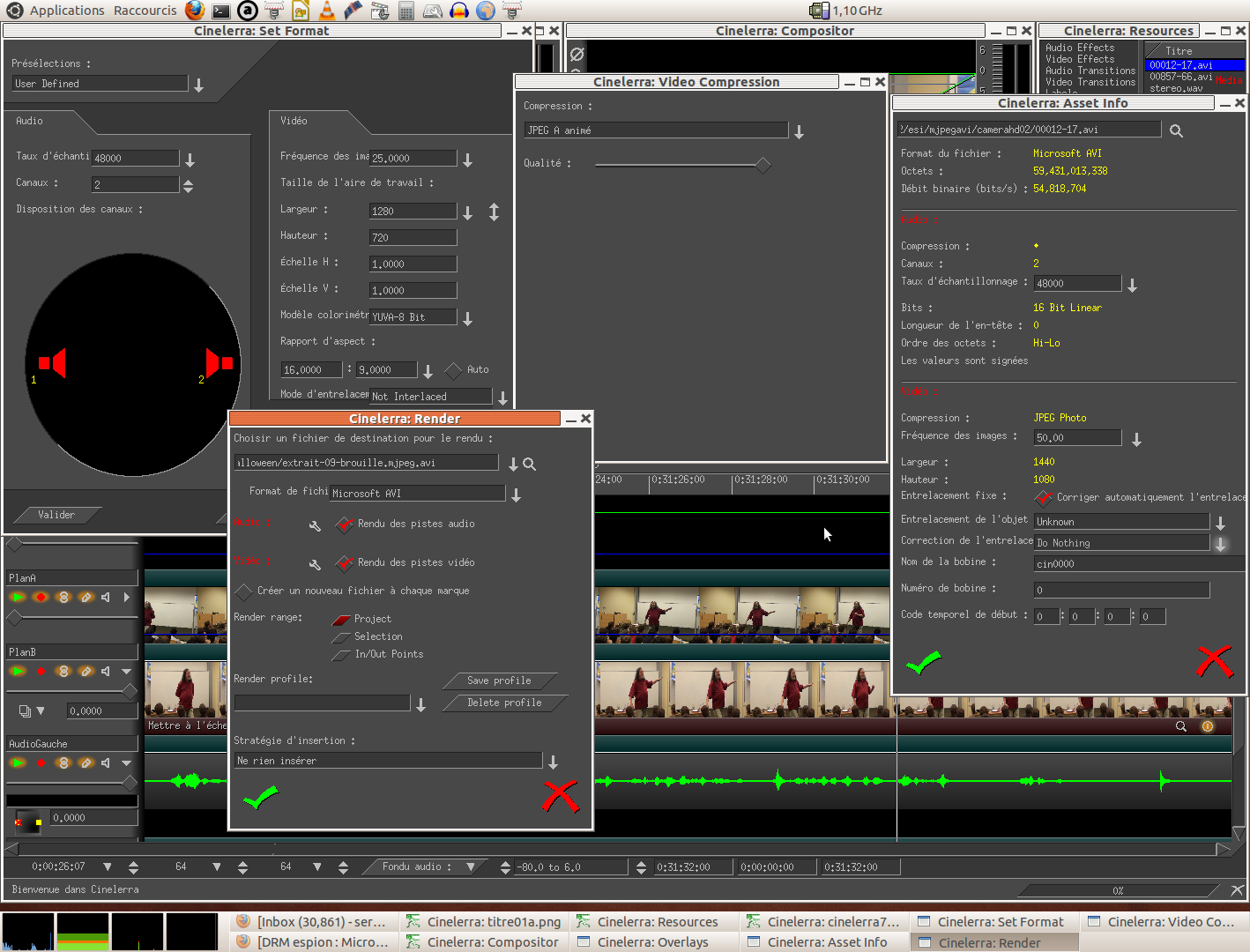This screenshot has width=1250, height=952.
Task: Browse destination file with Render magnifier icon
Action: coord(529,464)
